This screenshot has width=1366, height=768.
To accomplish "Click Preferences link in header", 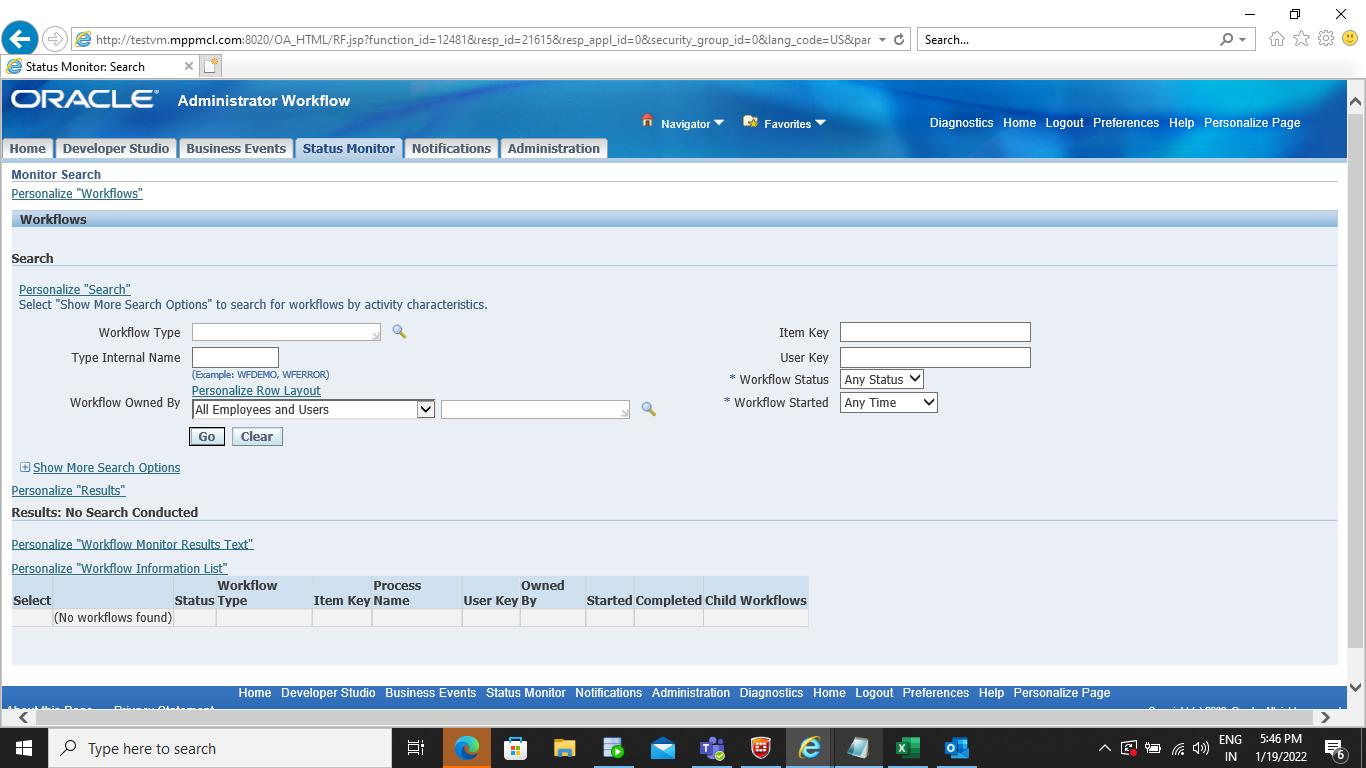I will tap(1126, 123).
